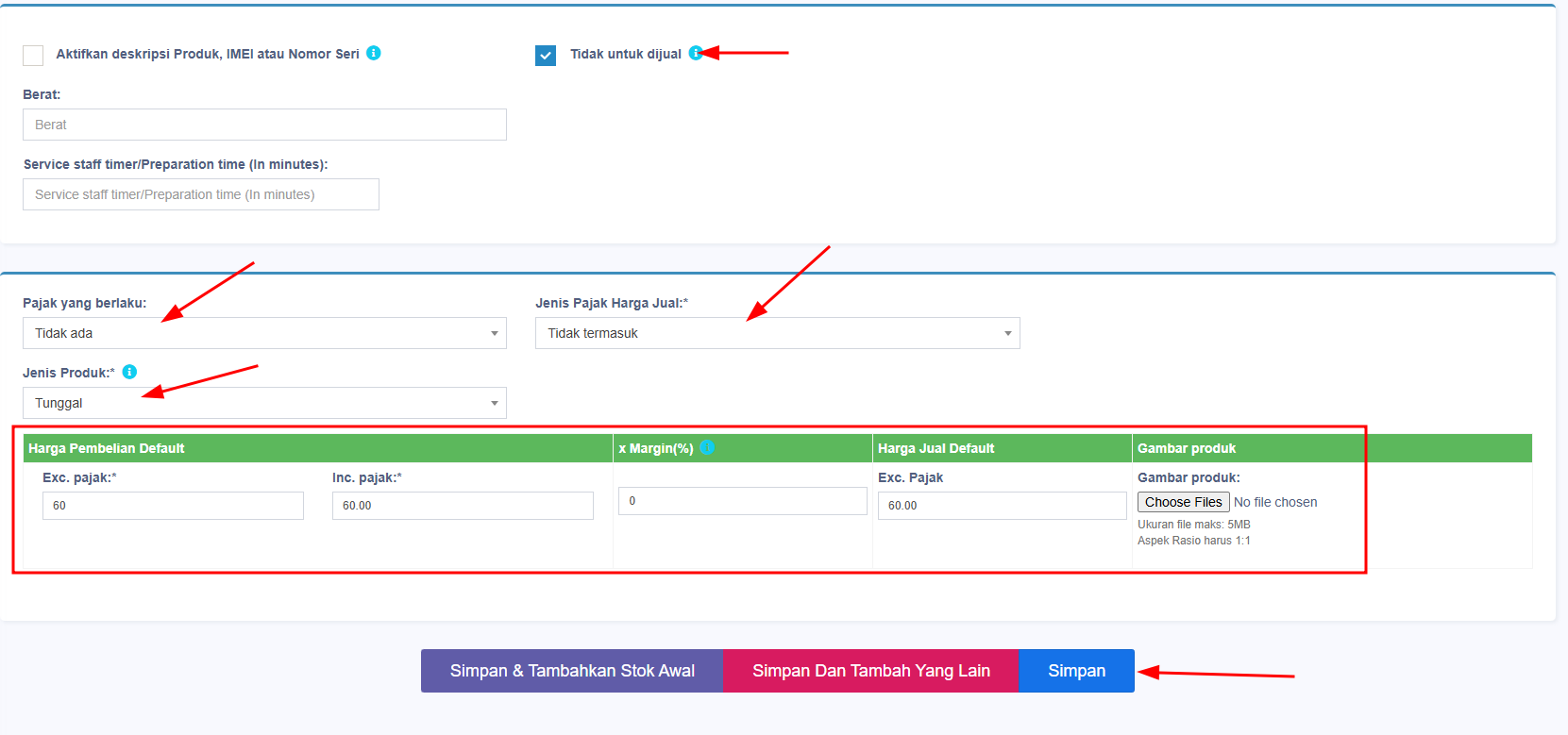Click the 'Gambar produk' green column header

click(x=1332, y=448)
